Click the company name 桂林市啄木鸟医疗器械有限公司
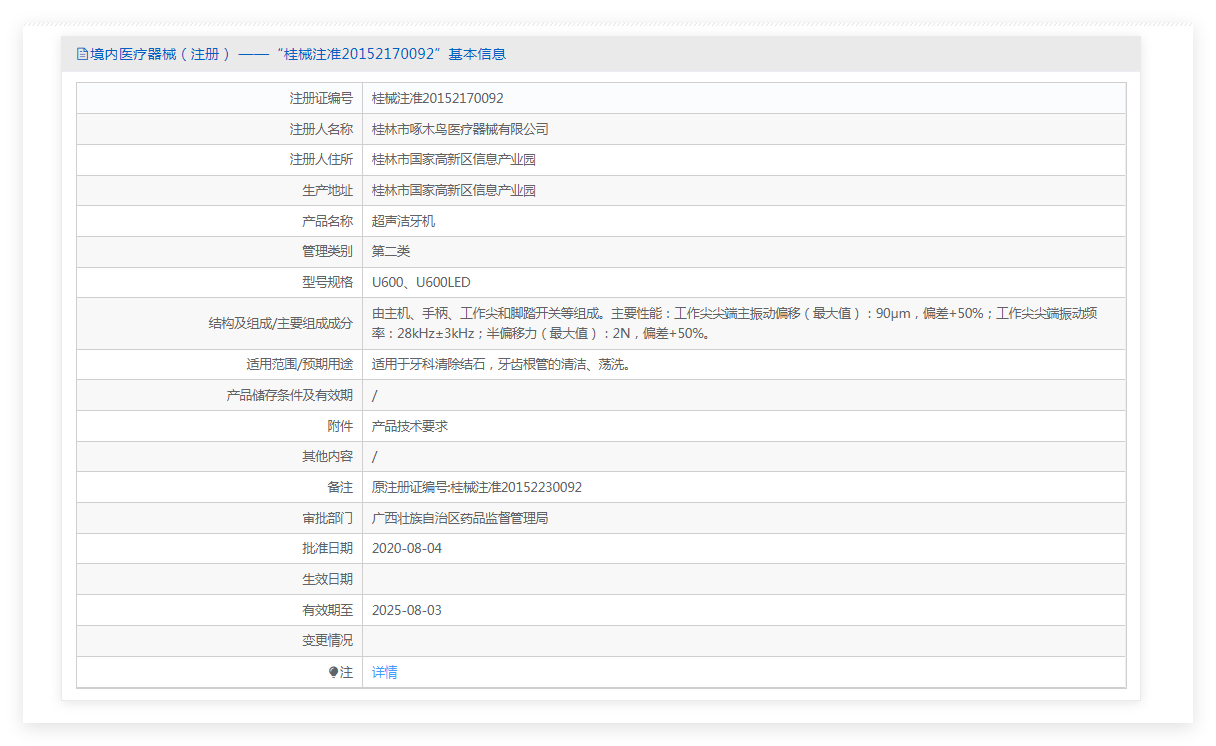The height and width of the screenshot is (746, 1216). [460, 129]
